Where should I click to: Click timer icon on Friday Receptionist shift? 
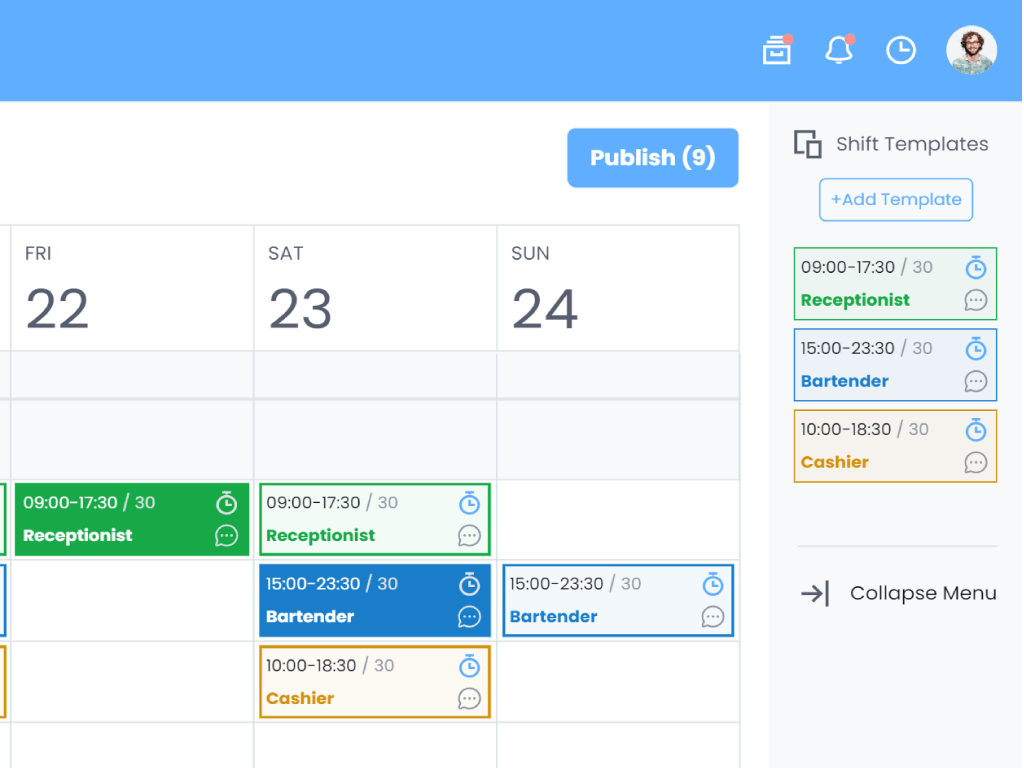tap(227, 503)
